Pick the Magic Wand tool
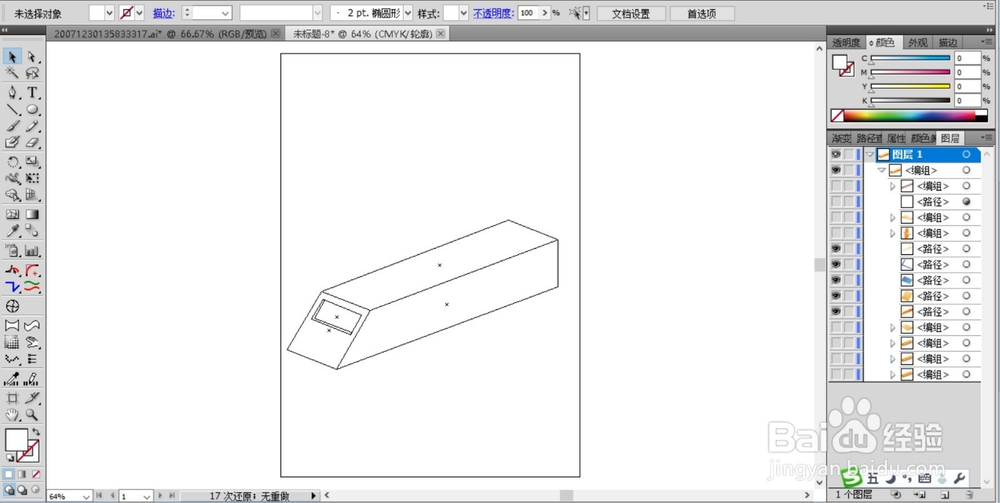 [x=12, y=73]
